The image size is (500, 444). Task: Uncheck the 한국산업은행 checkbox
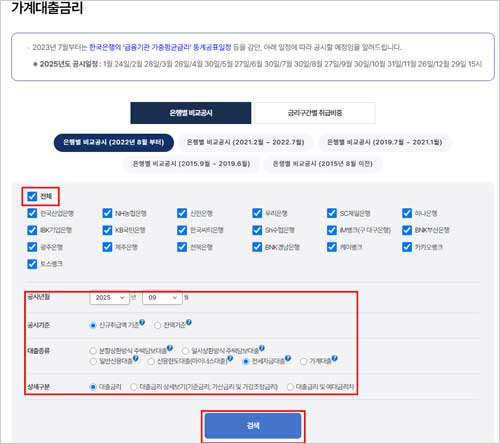point(32,213)
